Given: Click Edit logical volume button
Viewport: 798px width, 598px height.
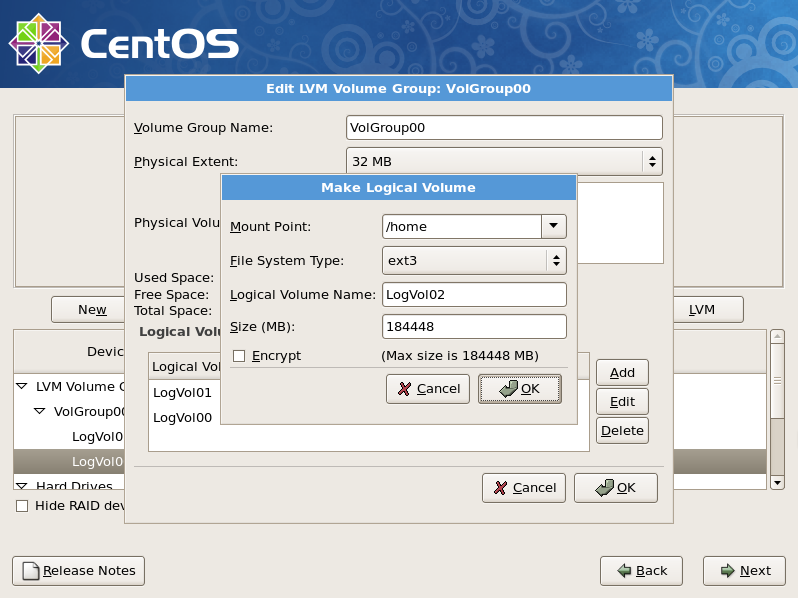Looking at the screenshot, I should coord(622,402).
